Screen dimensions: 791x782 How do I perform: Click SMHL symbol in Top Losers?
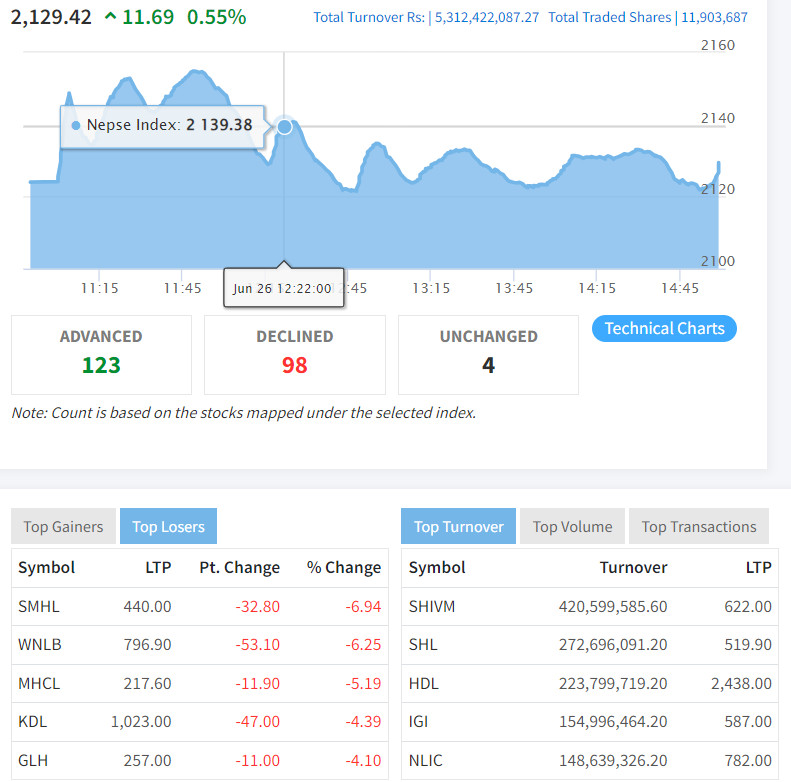[x=39, y=606]
